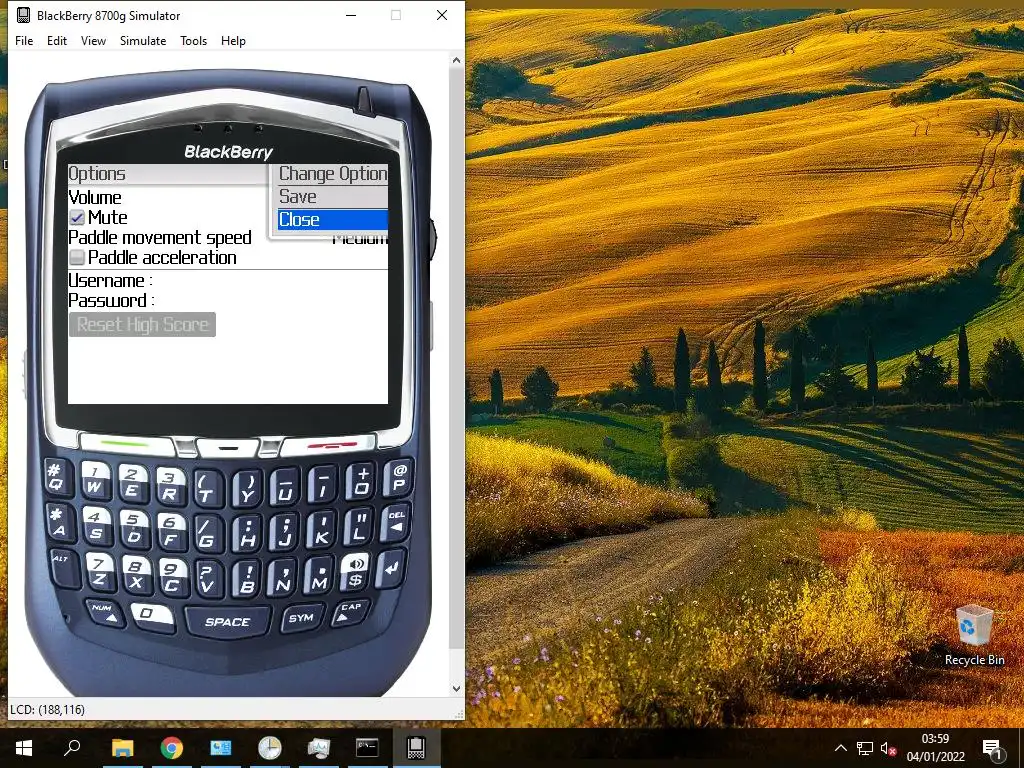Open Windows Start menu

coord(24,748)
